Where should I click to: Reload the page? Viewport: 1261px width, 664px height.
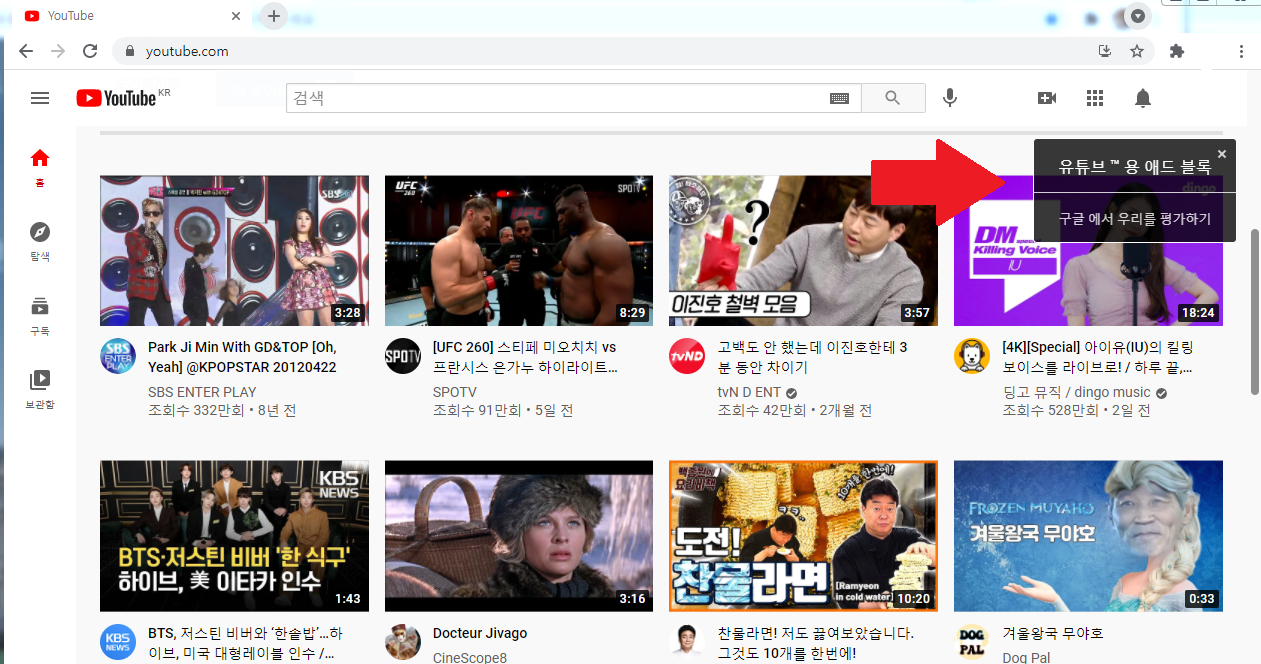[90, 51]
